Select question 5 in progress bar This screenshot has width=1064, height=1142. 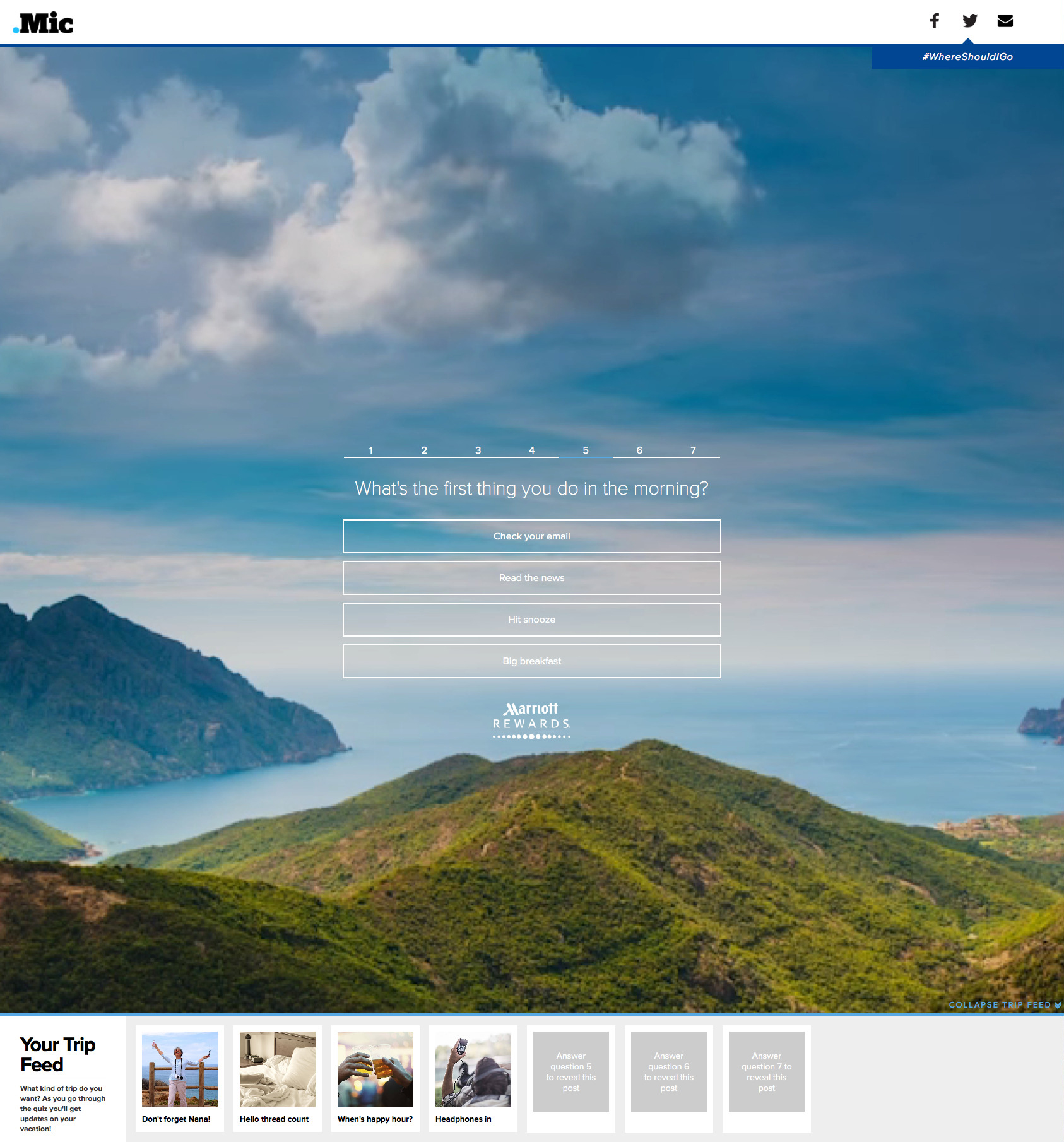586,450
